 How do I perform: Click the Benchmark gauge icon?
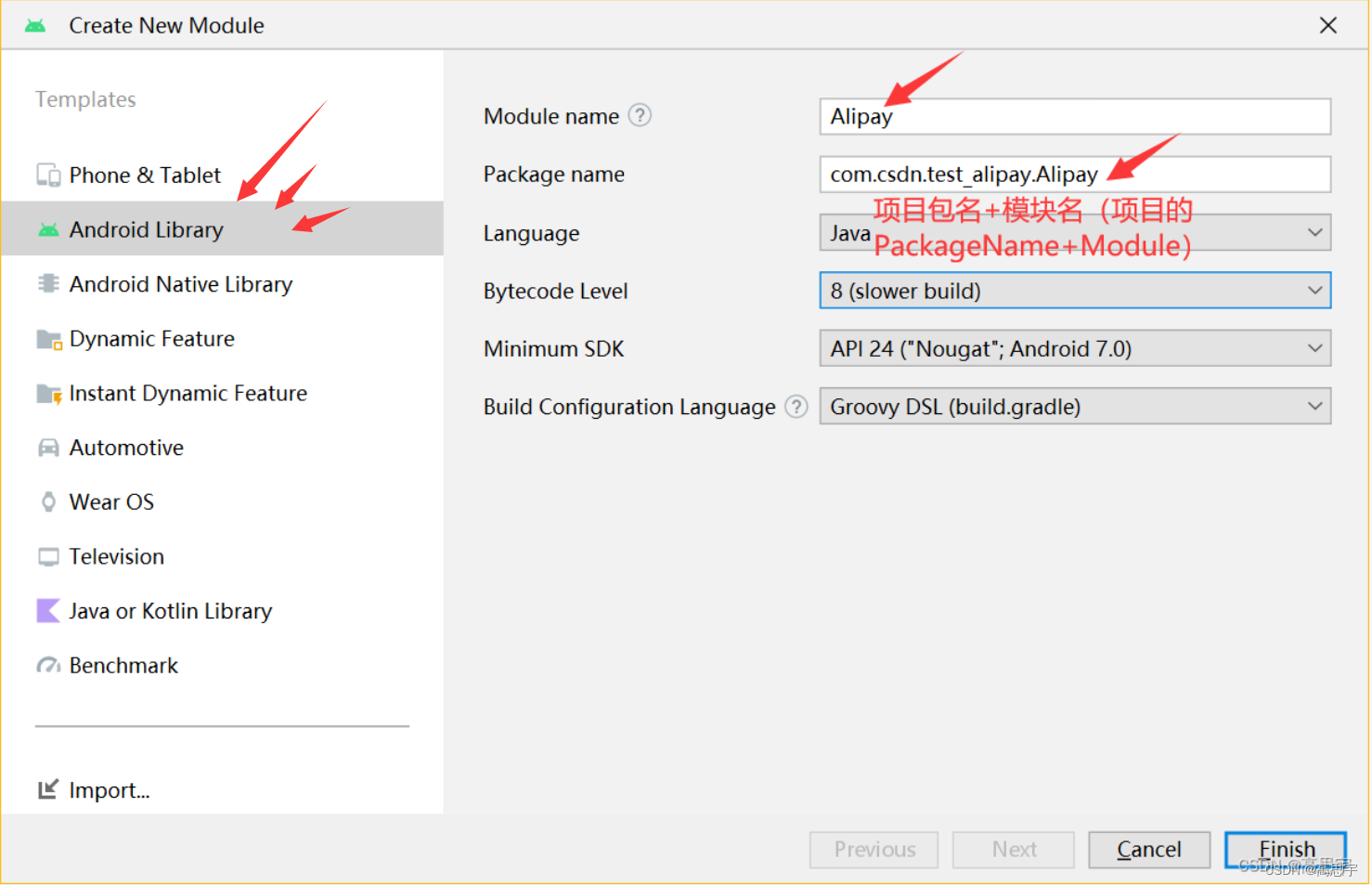point(48,666)
